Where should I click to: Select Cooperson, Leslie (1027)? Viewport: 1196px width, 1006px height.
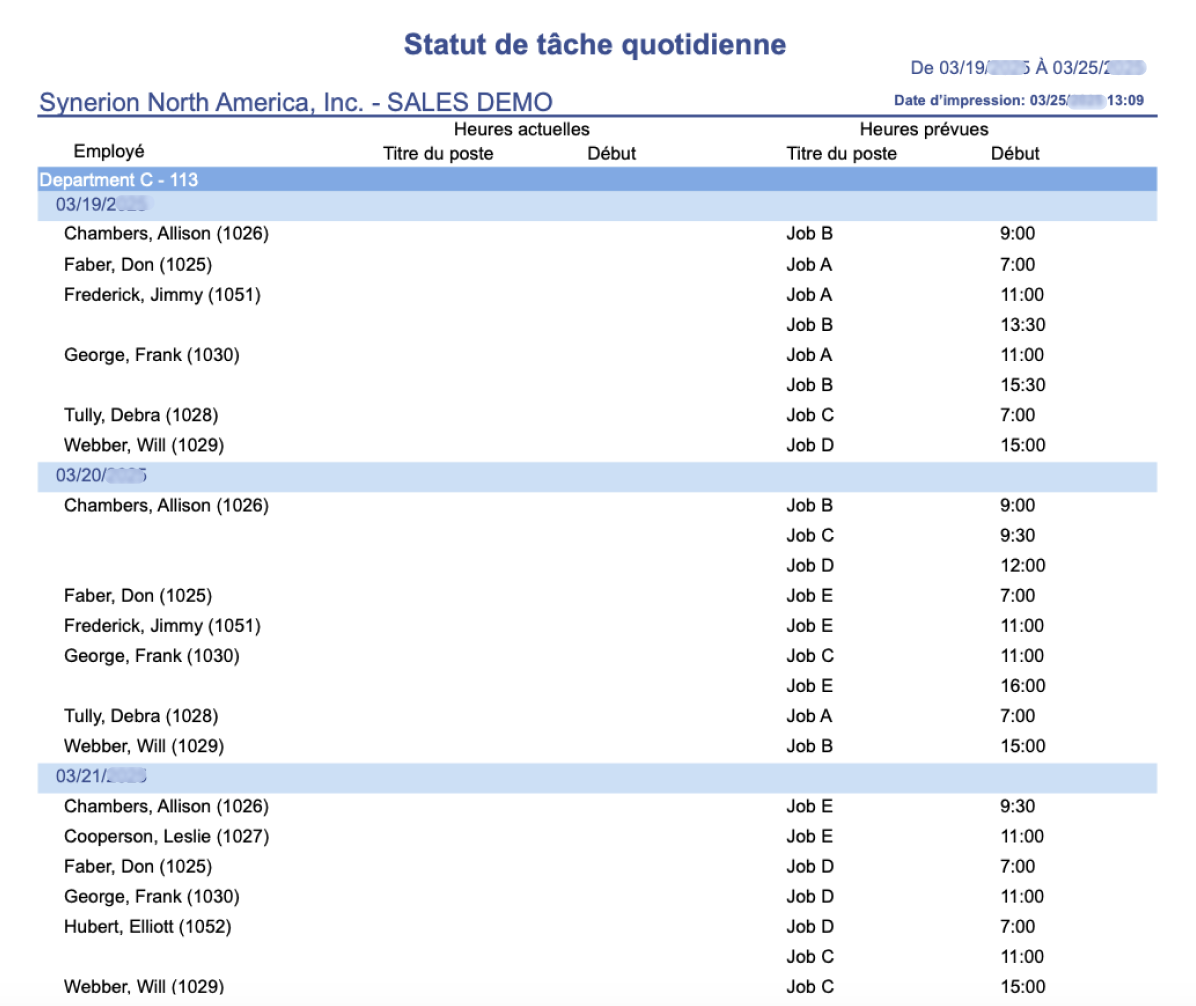point(166,836)
